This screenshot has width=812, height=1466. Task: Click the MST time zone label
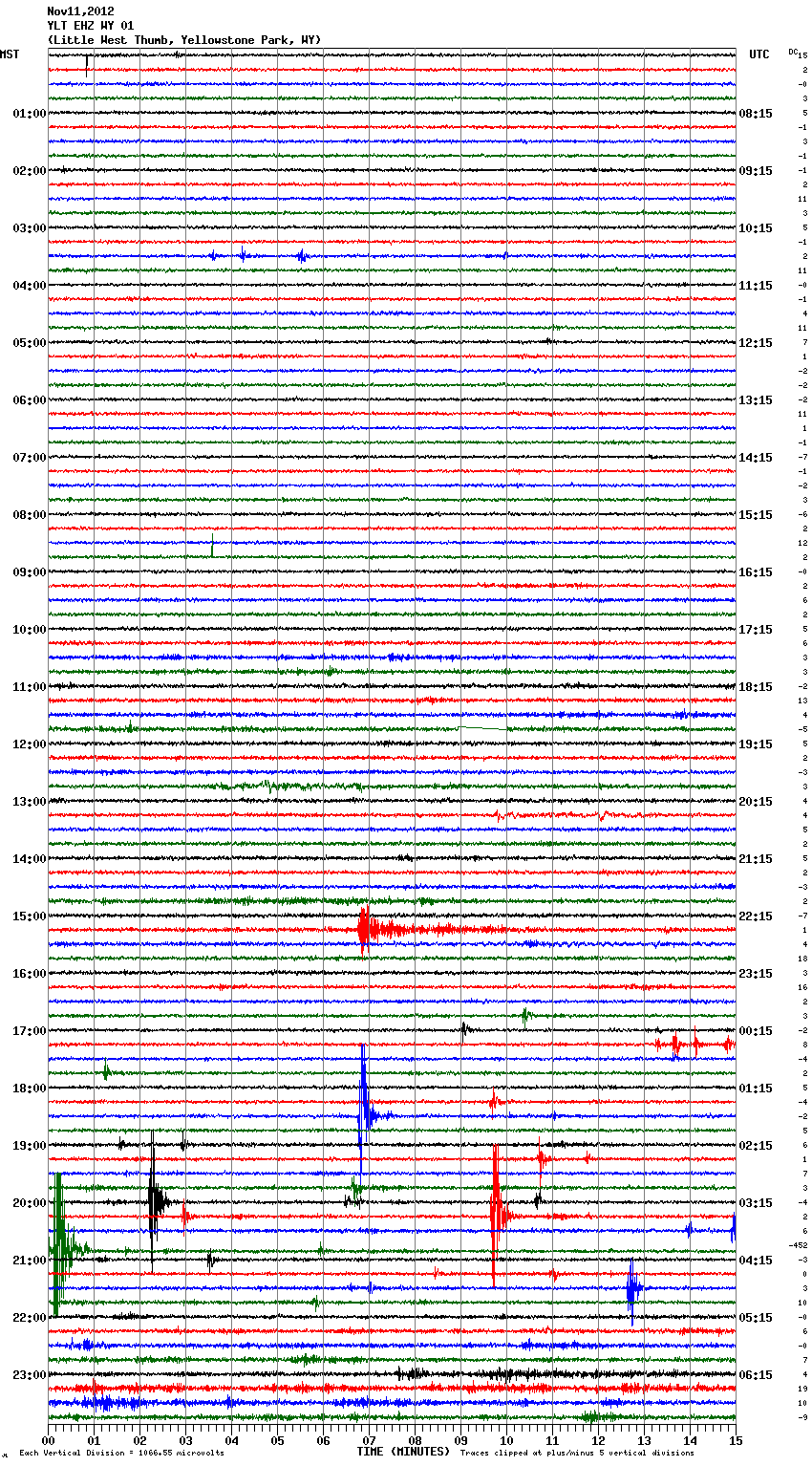tap(10, 54)
